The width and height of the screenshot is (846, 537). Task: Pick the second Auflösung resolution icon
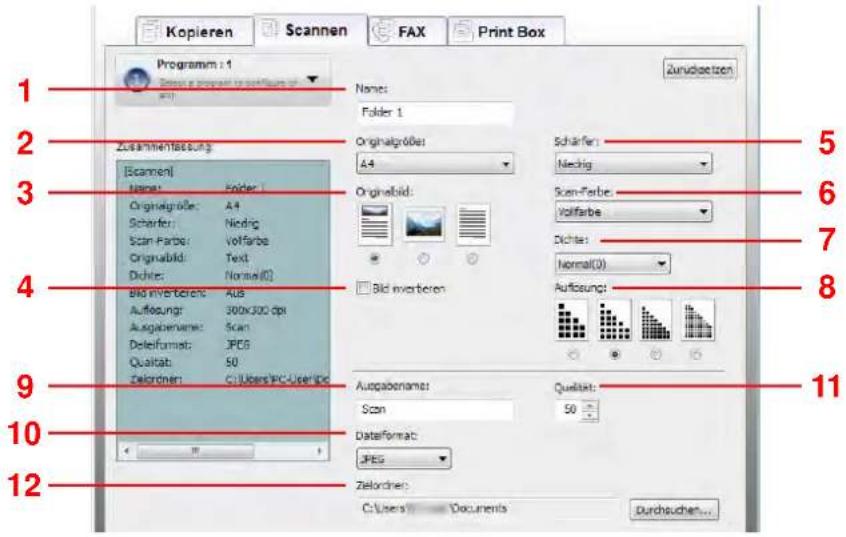click(x=615, y=320)
